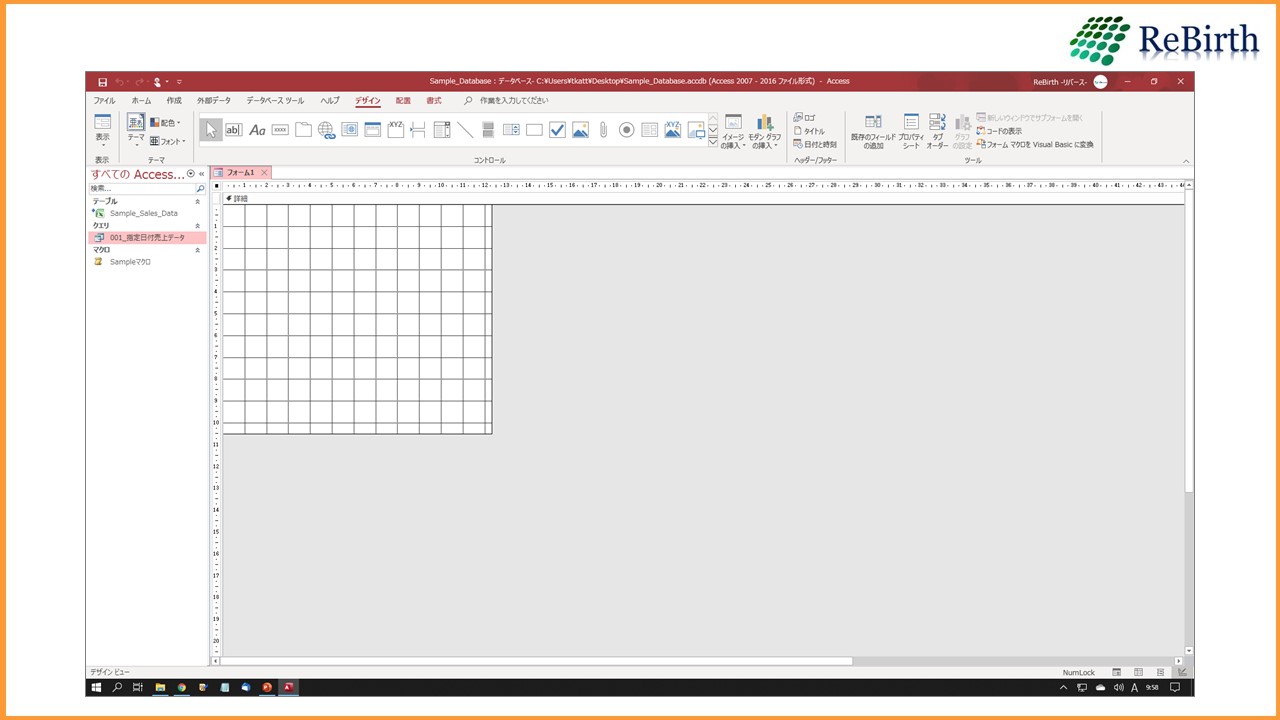Image resolution: width=1280 pixels, height=720 pixels.
Task: Switch to the データベースツール tab
Action: tap(275, 101)
